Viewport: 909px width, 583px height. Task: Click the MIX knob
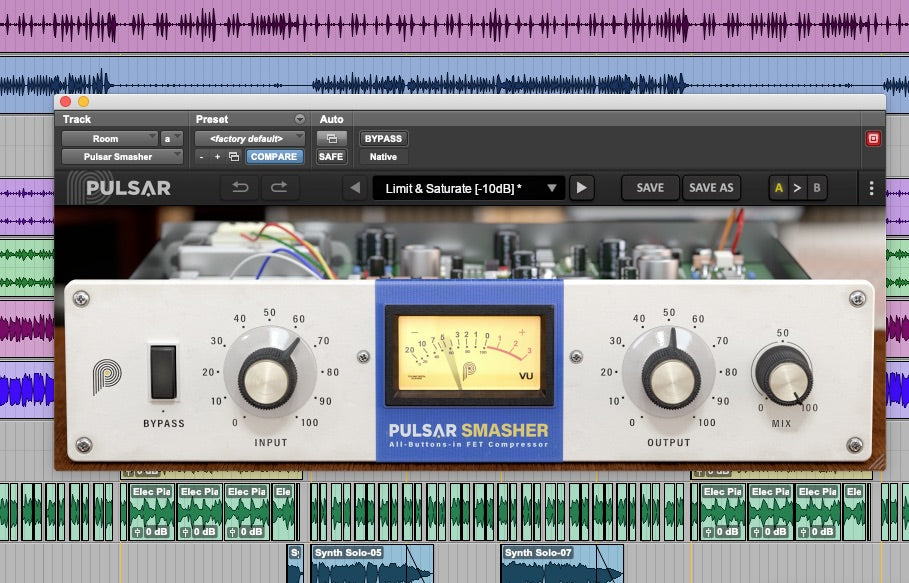coord(785,375)
